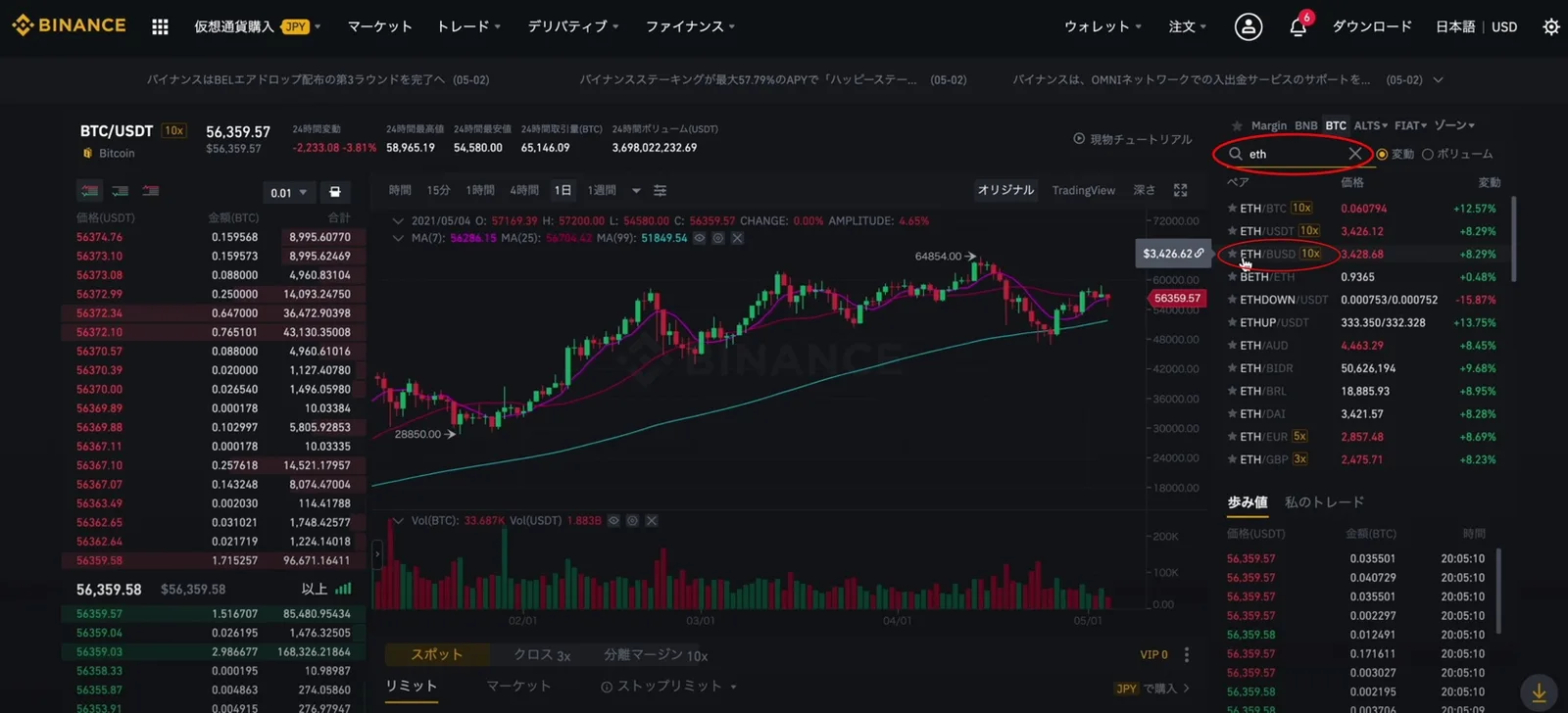Image resolution: width=1568 pixels, height=713 pixels.
Task: Switch to the スポット trading tab
Action: point(437,654)
